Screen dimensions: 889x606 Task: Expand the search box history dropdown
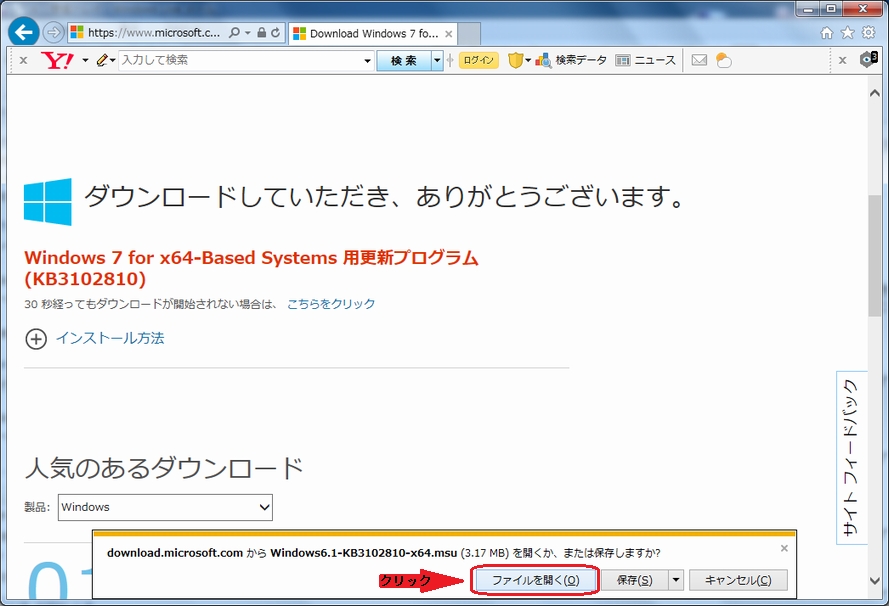[367, 61]
